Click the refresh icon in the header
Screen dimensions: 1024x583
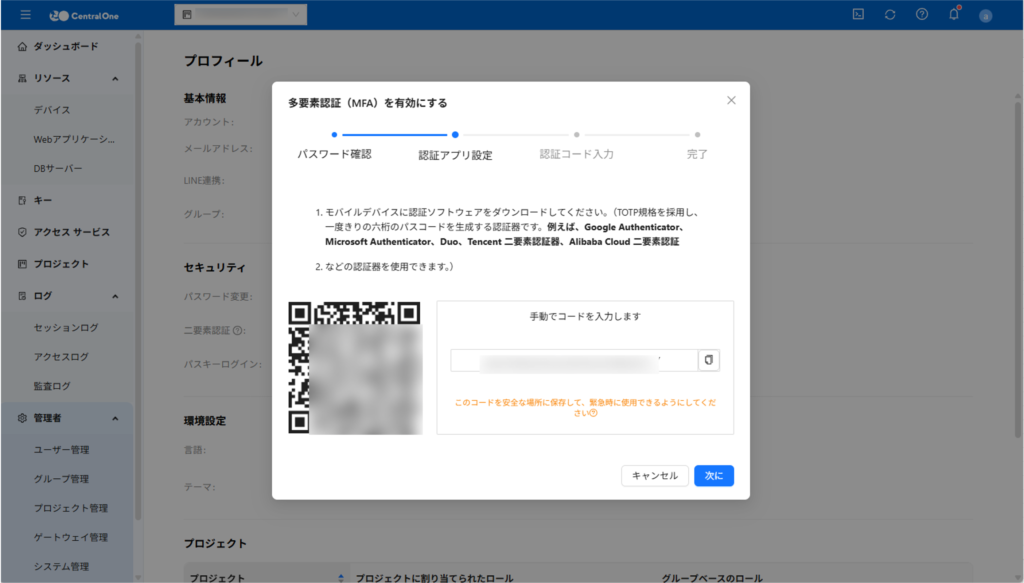pyautogui.click(x=890, y=14)
